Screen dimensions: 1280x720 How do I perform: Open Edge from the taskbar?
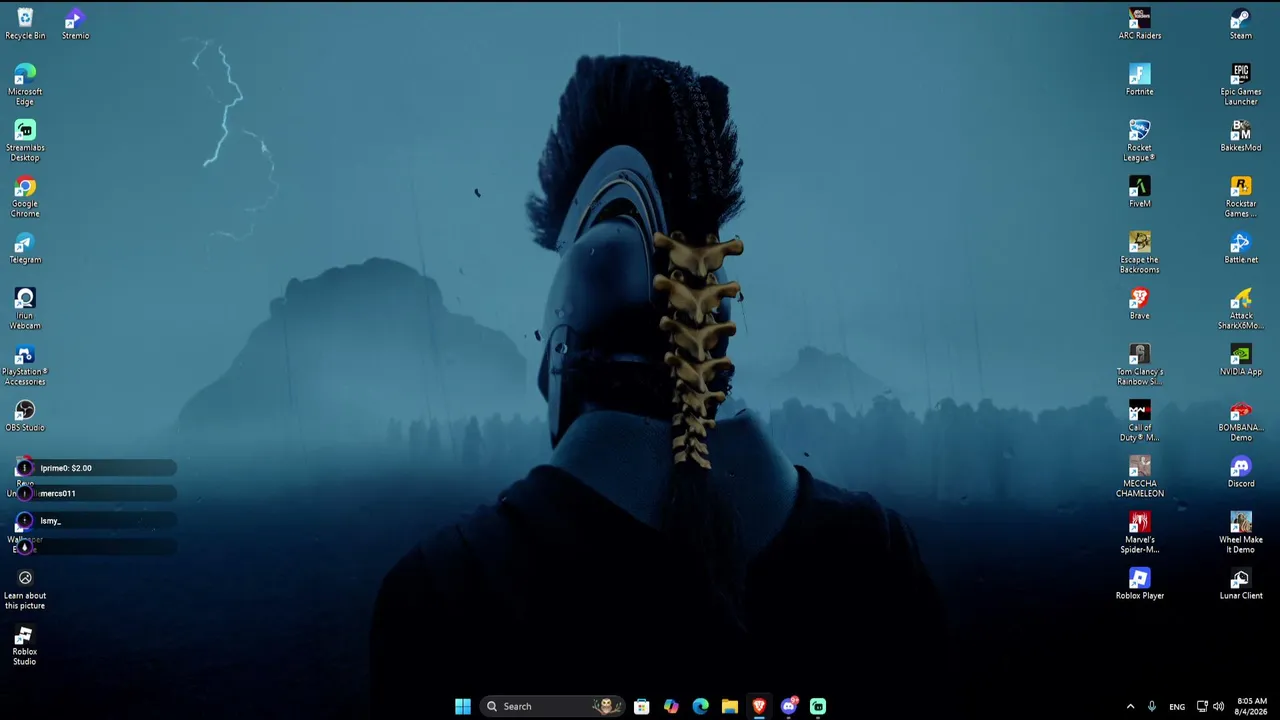(701, 706)
